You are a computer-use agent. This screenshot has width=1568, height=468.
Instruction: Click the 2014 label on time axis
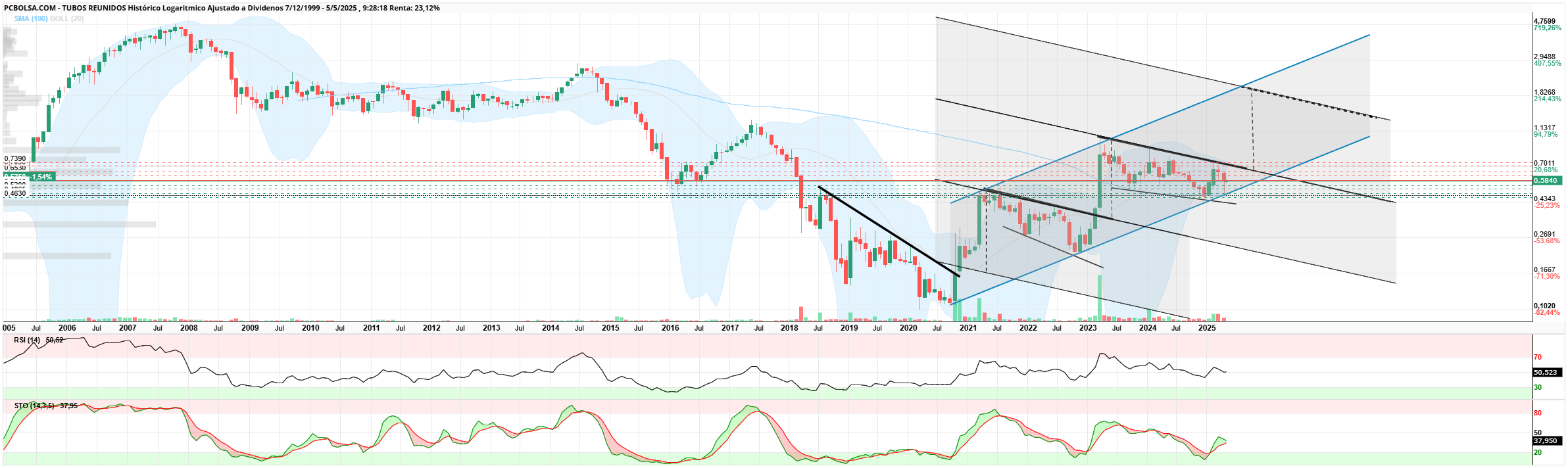[551, 327]
